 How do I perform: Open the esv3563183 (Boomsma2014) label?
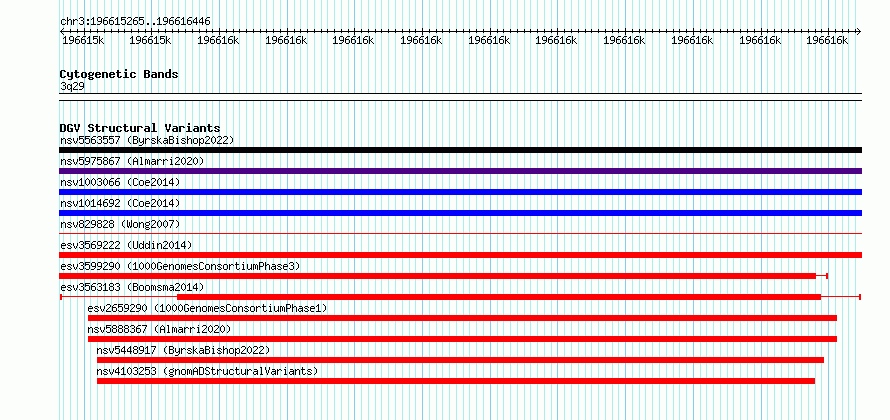click(x=132, y=287)
